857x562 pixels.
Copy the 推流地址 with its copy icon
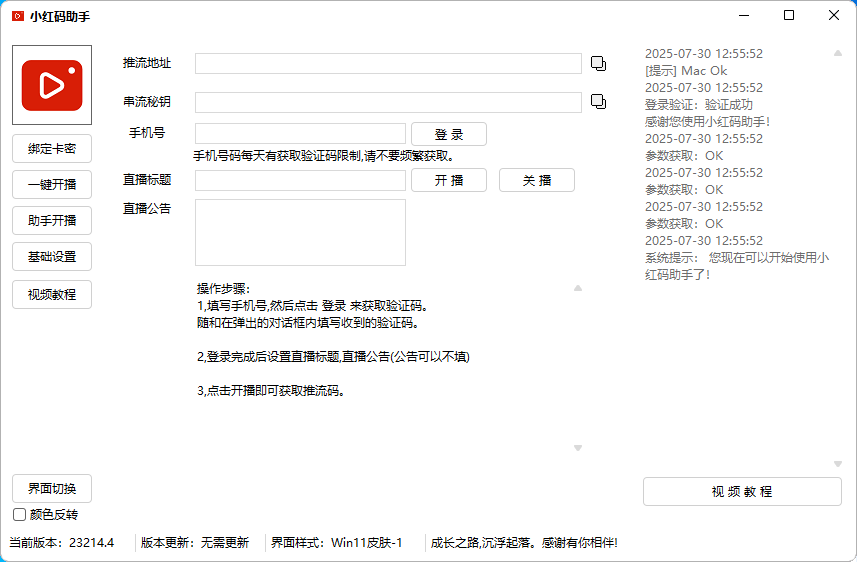(x=598, y=63)
